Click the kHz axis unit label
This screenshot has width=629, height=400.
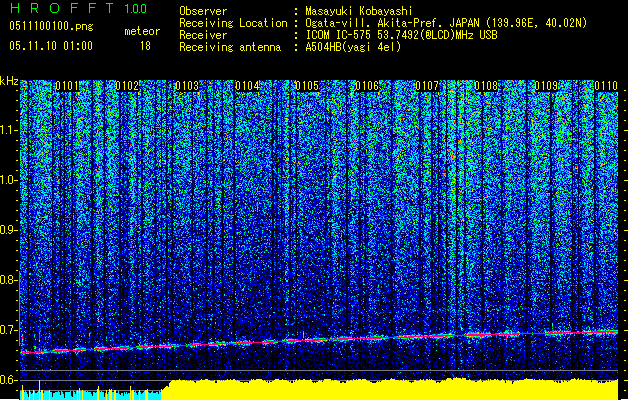[9, 81]
